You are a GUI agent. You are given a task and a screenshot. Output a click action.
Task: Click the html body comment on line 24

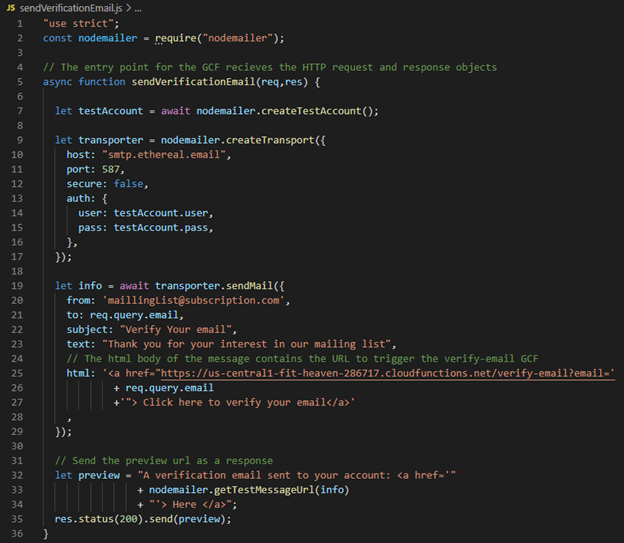point(302,359)
